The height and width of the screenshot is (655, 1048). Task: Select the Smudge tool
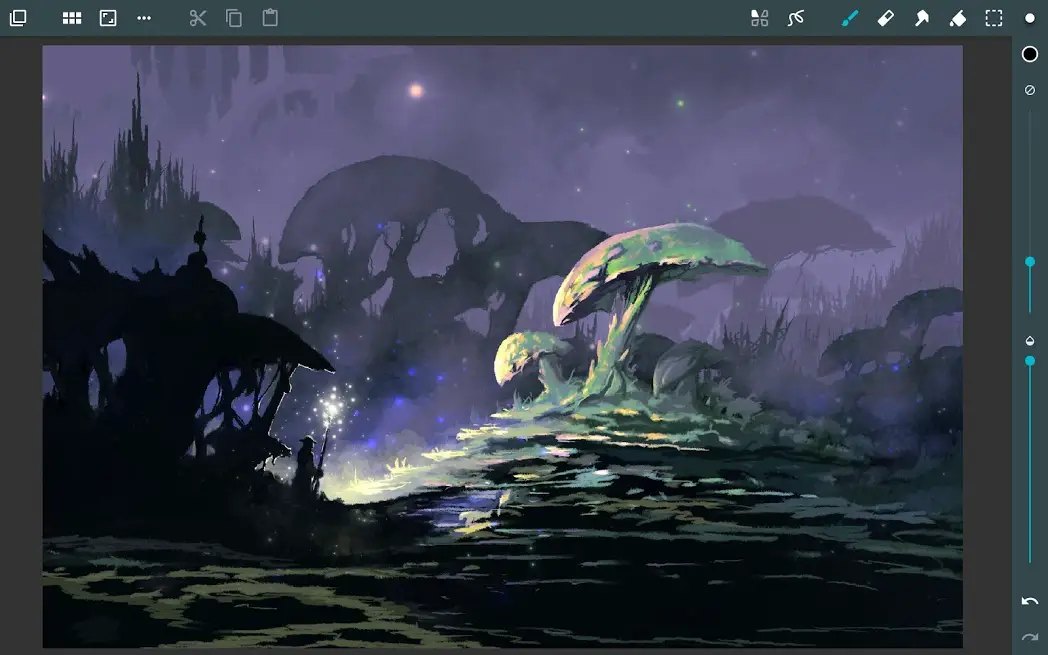[921, 18]
